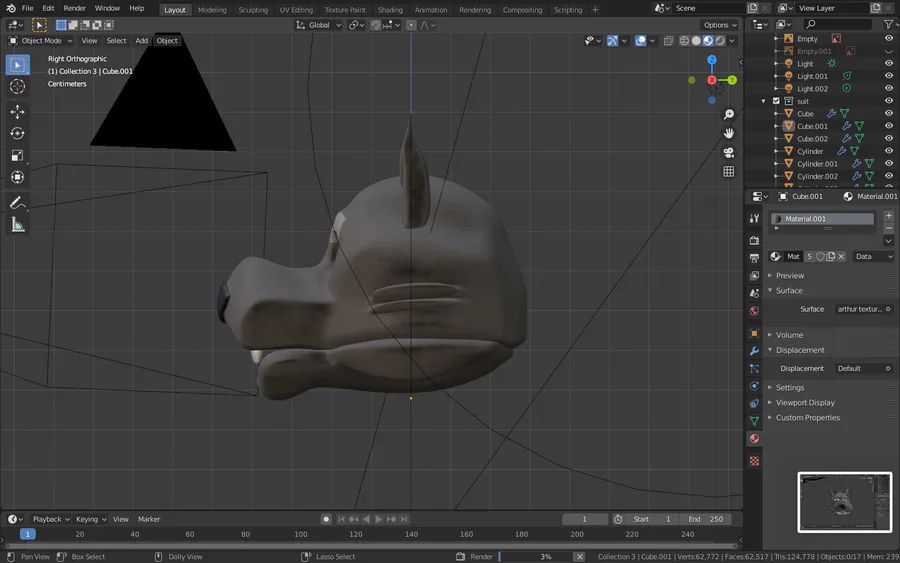Screen dimensions: 900x563
Task: Hide the Light object in outliner
Action: pos(889,64)
